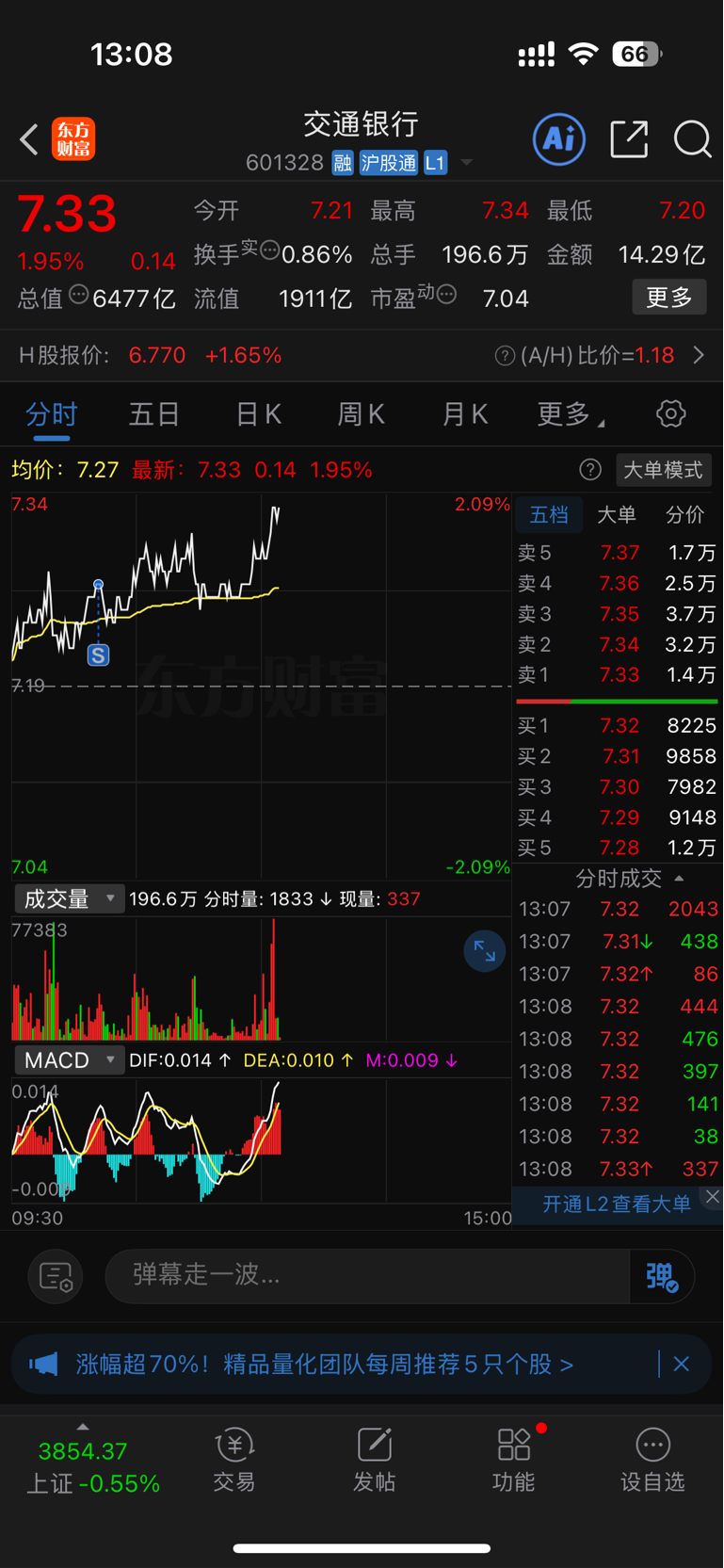Switch to 月K tab
Image resolution: width=724 pixels, height=1568 pixels.
tap(464, 414)
